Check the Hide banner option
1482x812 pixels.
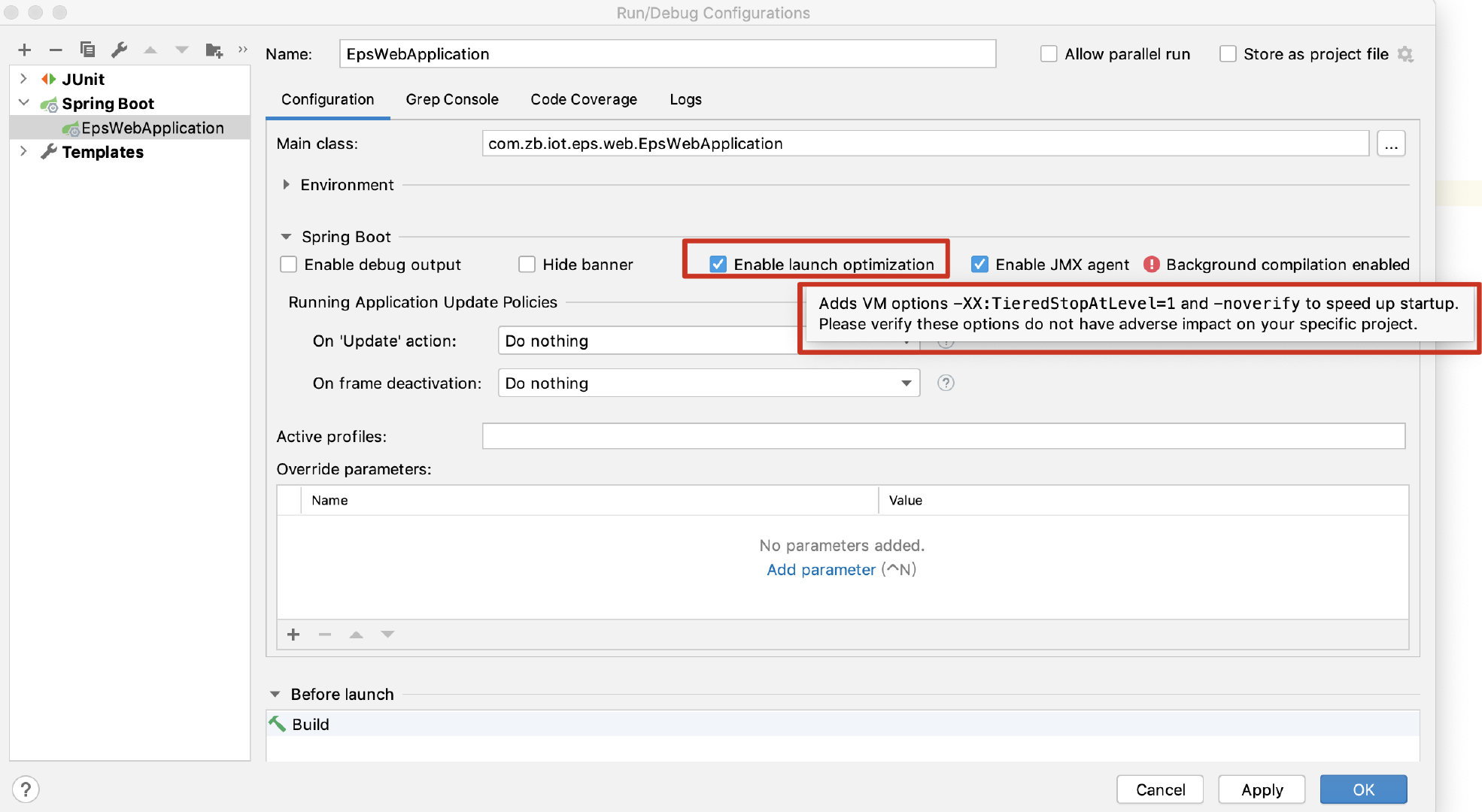527,265
